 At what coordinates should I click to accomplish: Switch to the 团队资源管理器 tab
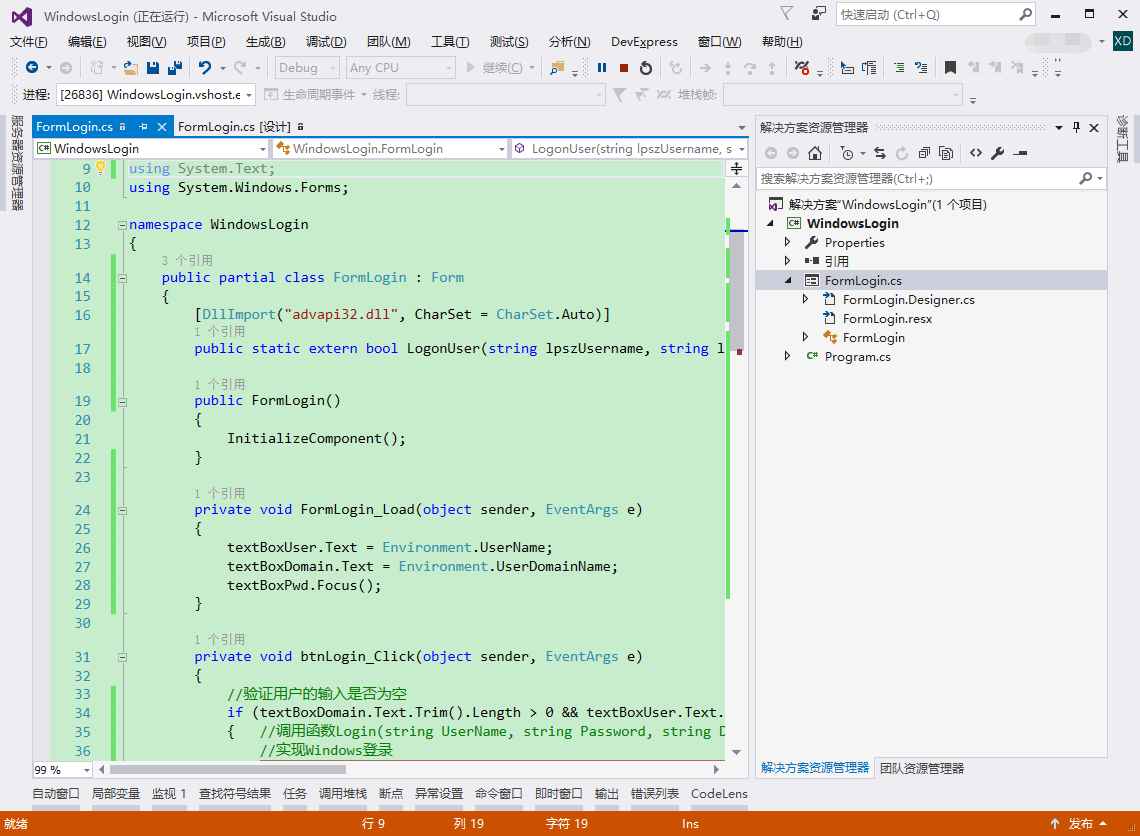click(922, 768)
